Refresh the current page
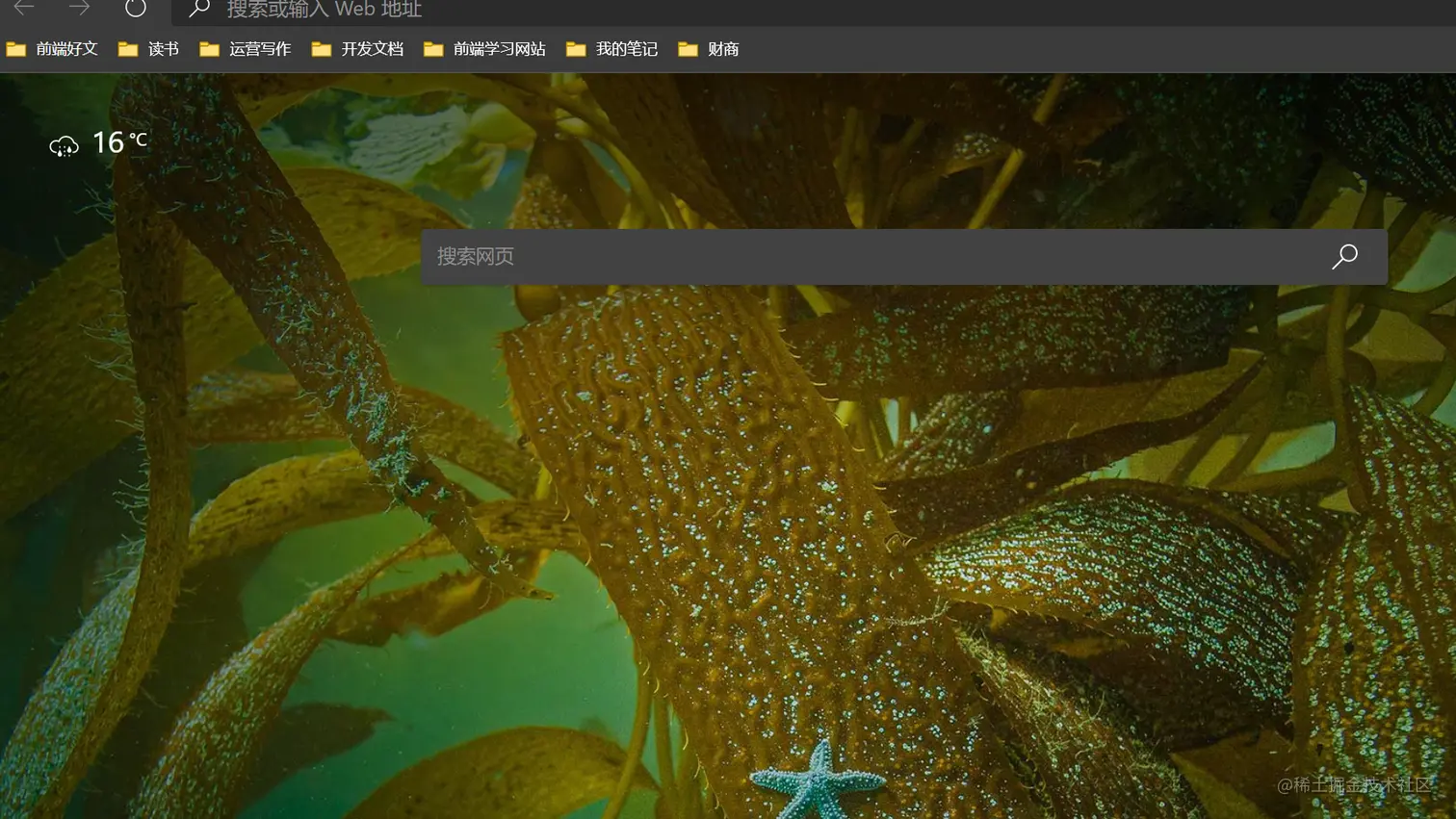 coord(136,8)
